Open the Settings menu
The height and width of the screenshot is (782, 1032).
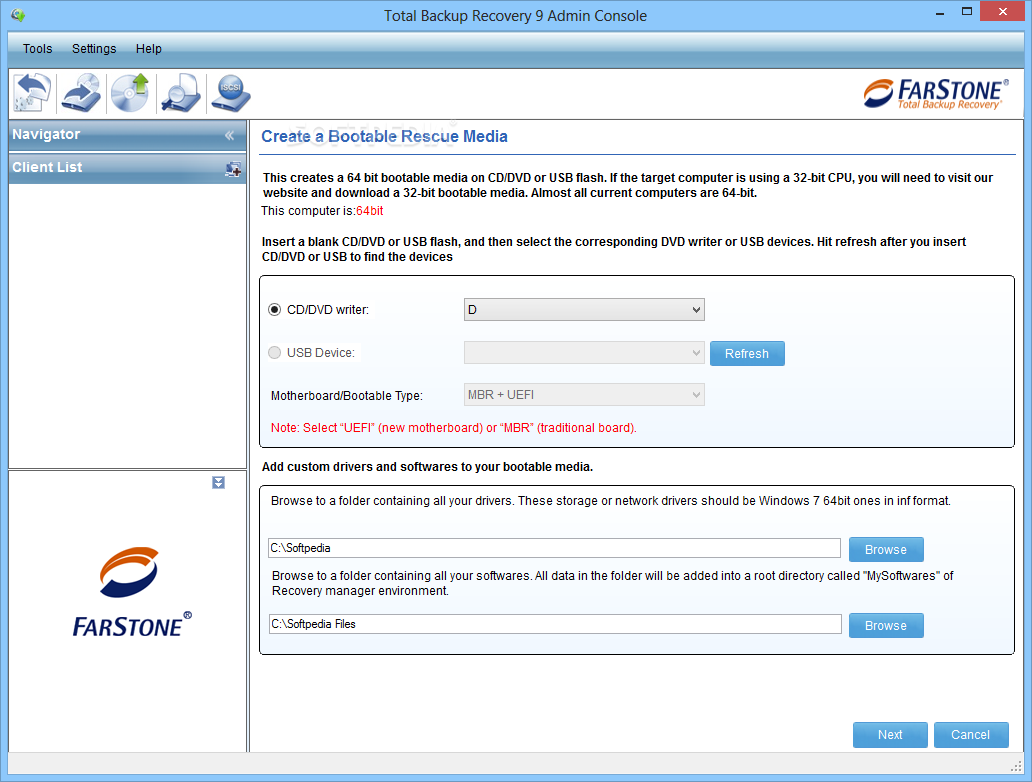(94, 49)
